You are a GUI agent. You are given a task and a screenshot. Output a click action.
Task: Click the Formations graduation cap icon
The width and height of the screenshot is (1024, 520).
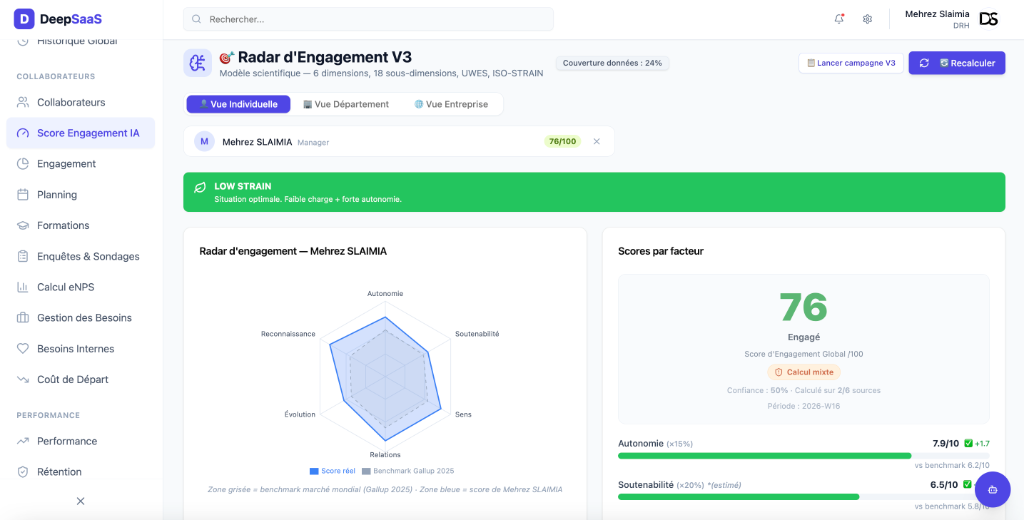coord(23,225)
